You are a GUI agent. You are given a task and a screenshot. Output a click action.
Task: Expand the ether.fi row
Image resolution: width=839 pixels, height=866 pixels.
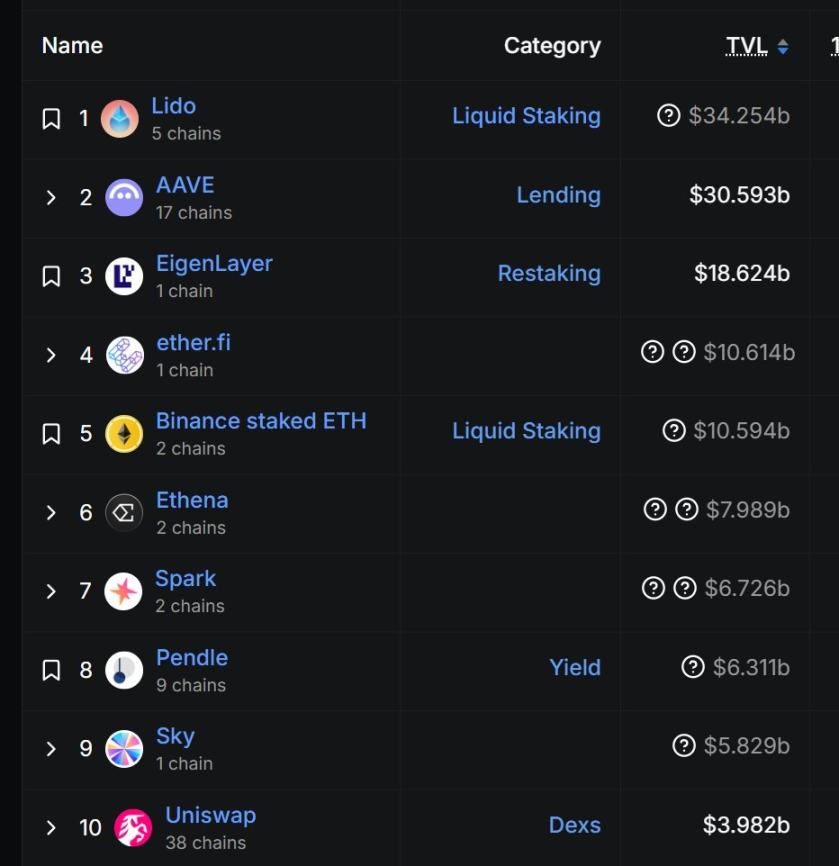[51, 355]
